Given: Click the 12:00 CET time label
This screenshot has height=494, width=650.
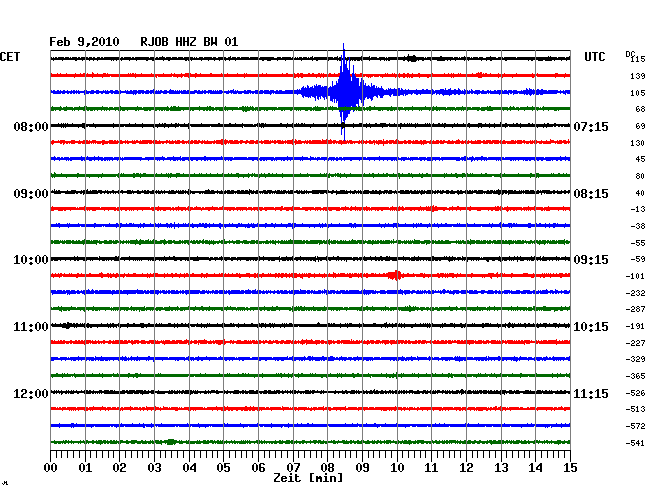Looking at the screenshot, I should click(31, 393).
